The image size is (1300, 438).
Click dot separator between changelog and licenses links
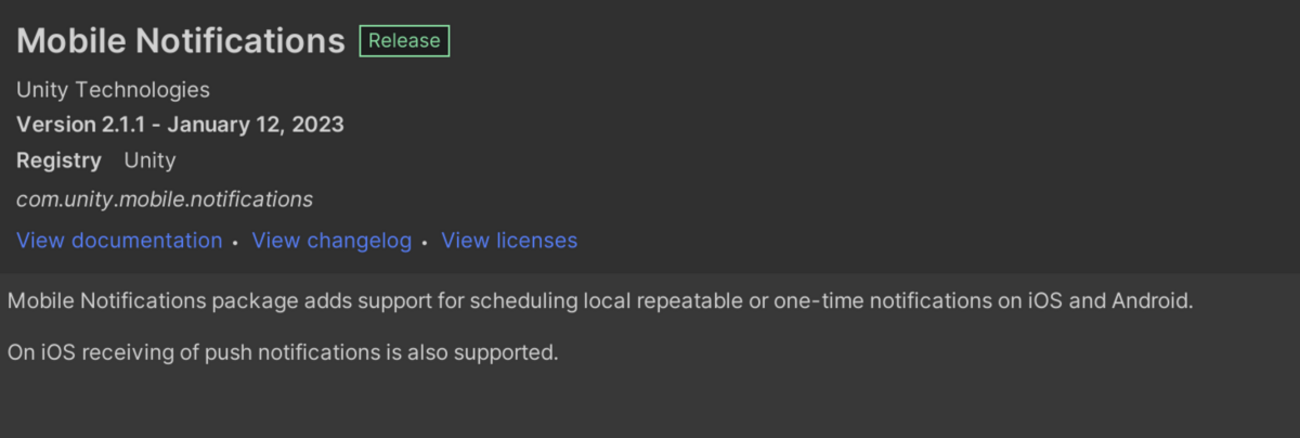(x=424, y=243)
